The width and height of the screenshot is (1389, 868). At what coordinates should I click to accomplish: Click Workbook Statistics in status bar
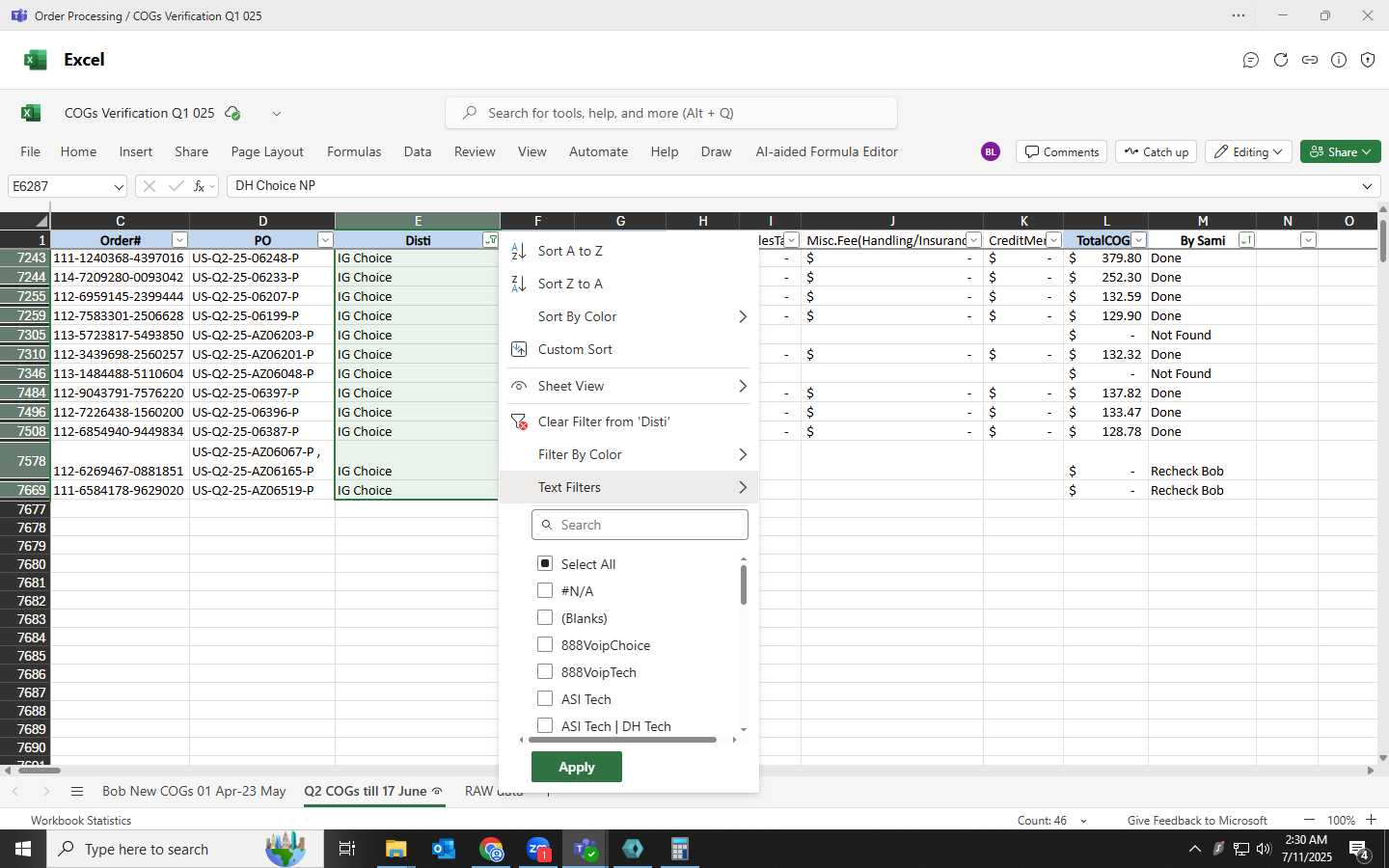81,820
